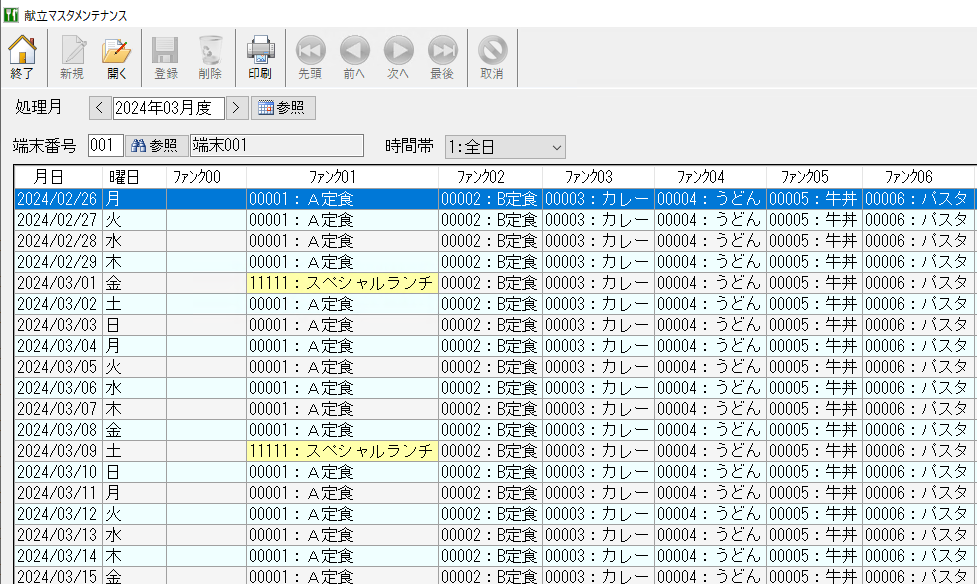Image resolution: width=977 pixels, height=584 pixels.
Task: Click カレー cell in 2024/03/07 row
Action: tap(598, 409)
